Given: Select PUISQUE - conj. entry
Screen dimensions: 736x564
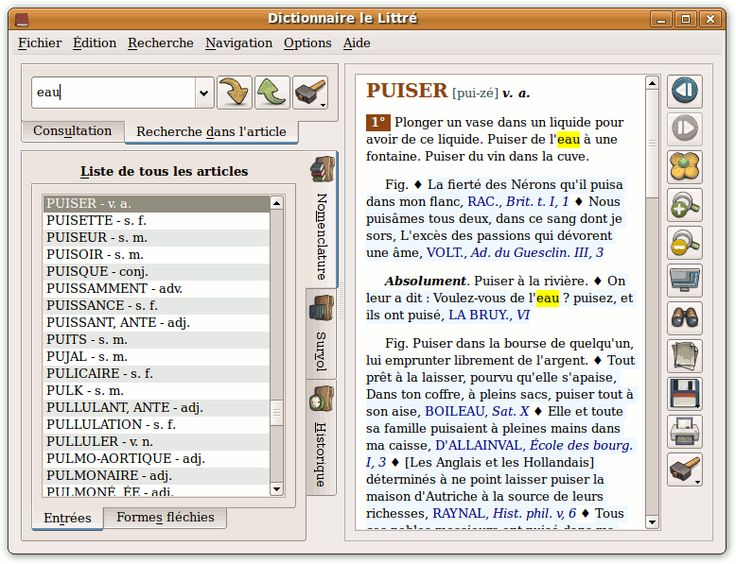Looking at the screenshot, I should pos(156,271).
